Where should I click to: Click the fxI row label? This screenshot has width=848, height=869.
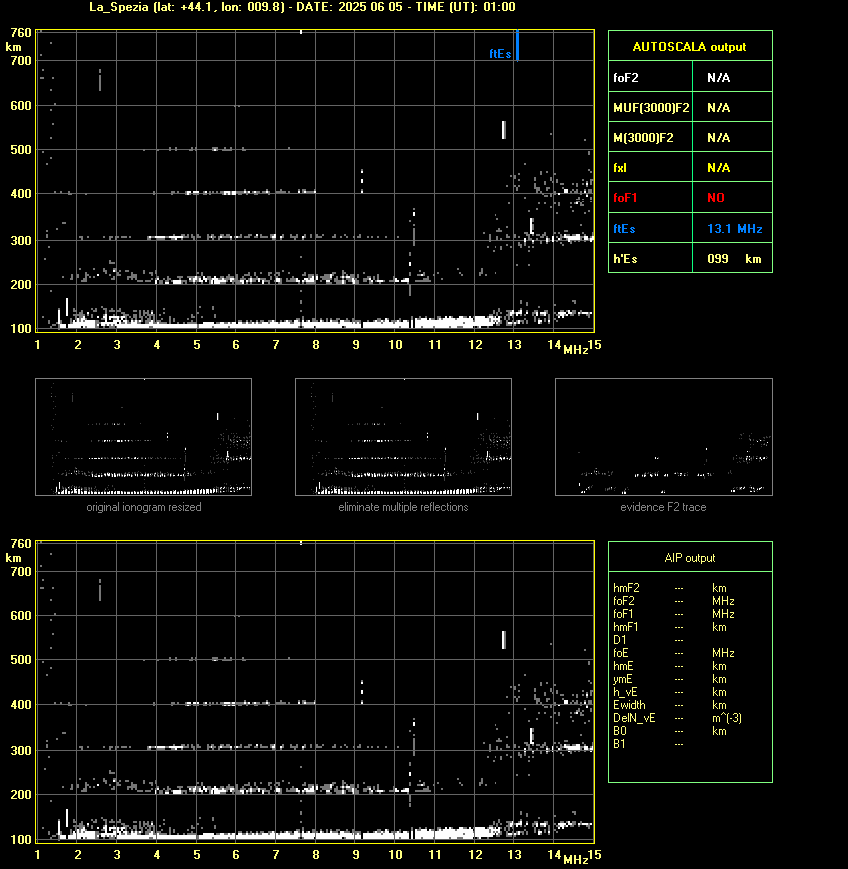click(620, 167)
